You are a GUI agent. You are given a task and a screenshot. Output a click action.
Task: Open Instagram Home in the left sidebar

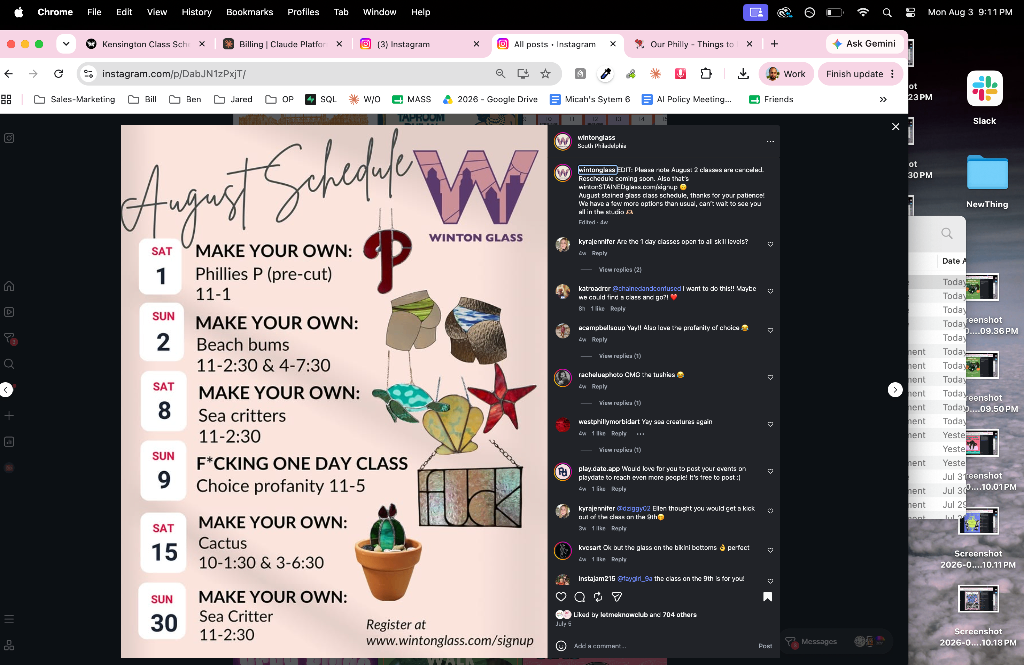click(x=9, y=286)
